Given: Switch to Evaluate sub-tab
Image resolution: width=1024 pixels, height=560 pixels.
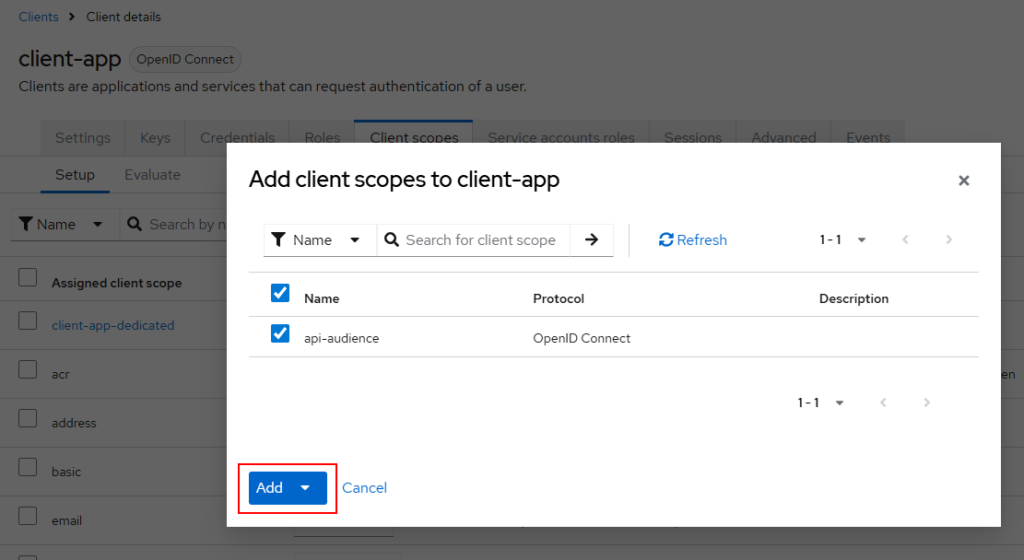Looking at the screenshot, I should point(153,175).
